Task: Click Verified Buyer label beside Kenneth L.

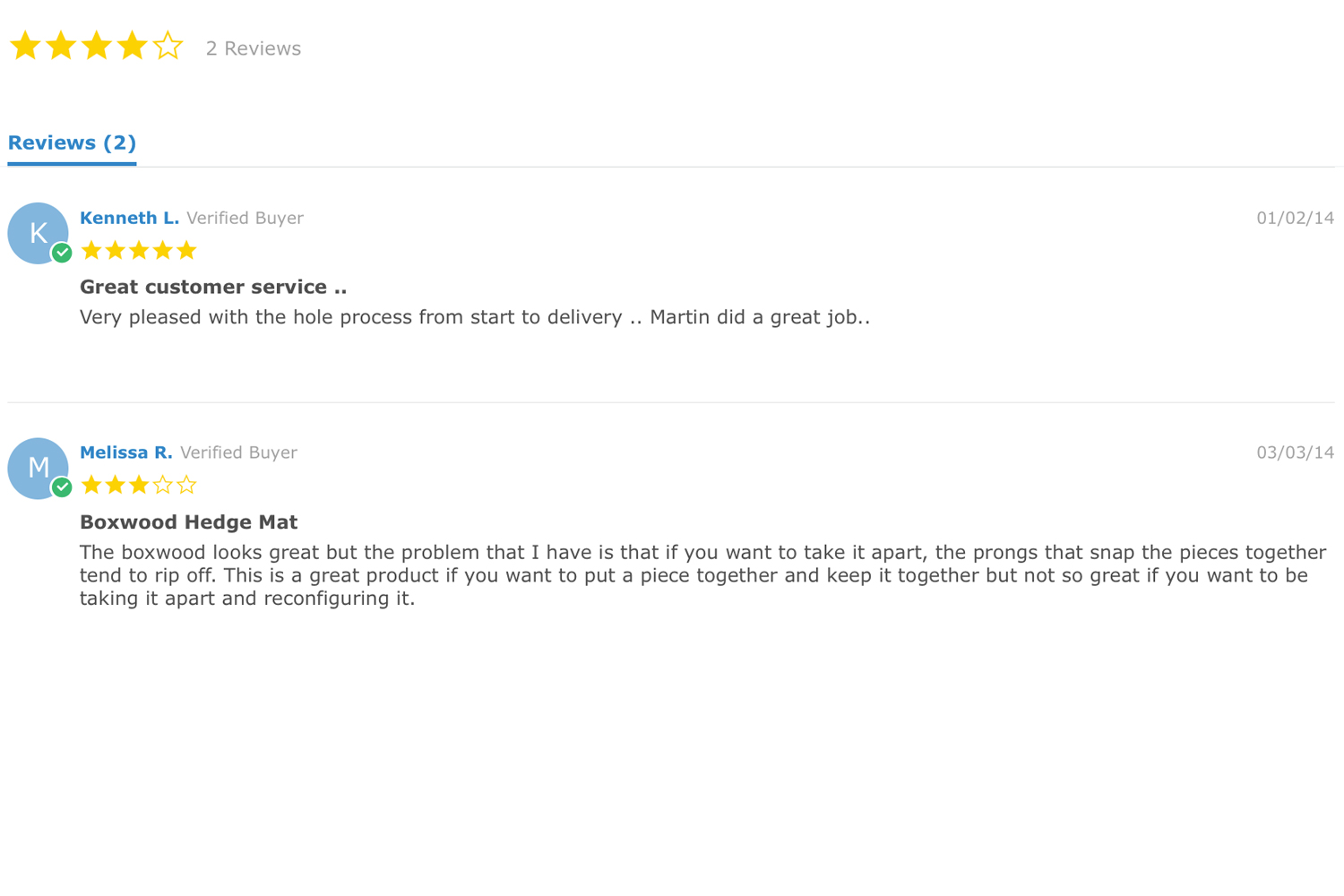Action: click(x=246, y=218)
